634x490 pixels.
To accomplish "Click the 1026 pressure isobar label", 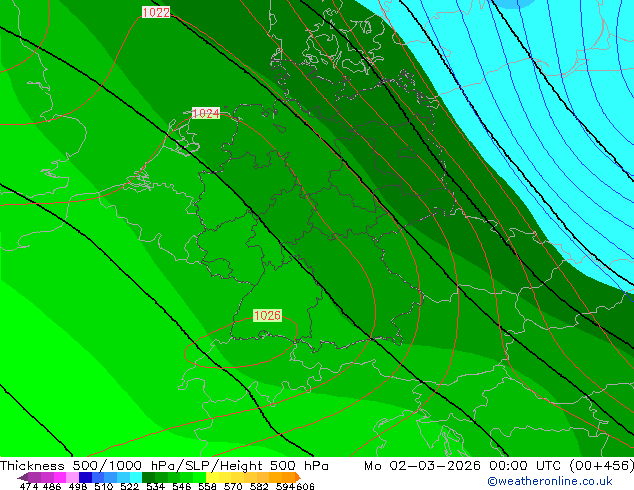I will (267, 315).
